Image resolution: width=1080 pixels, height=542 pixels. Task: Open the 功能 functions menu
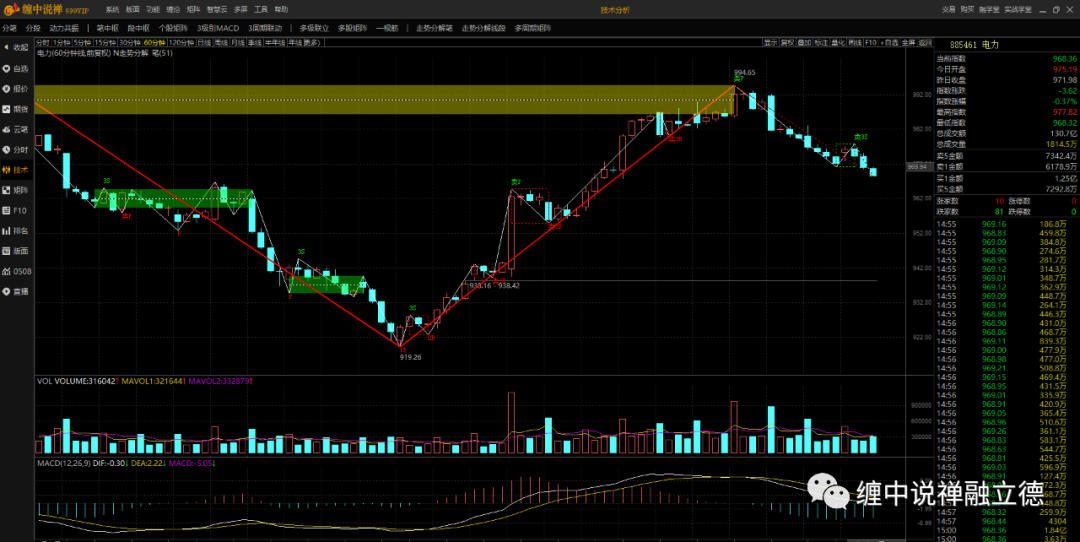[x=152, y=10]
